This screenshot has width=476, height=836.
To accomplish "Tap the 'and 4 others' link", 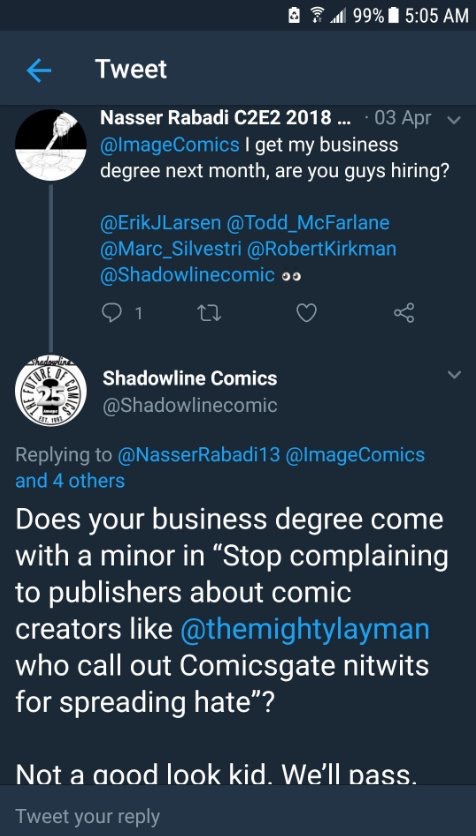I will (x=70, y=481).
